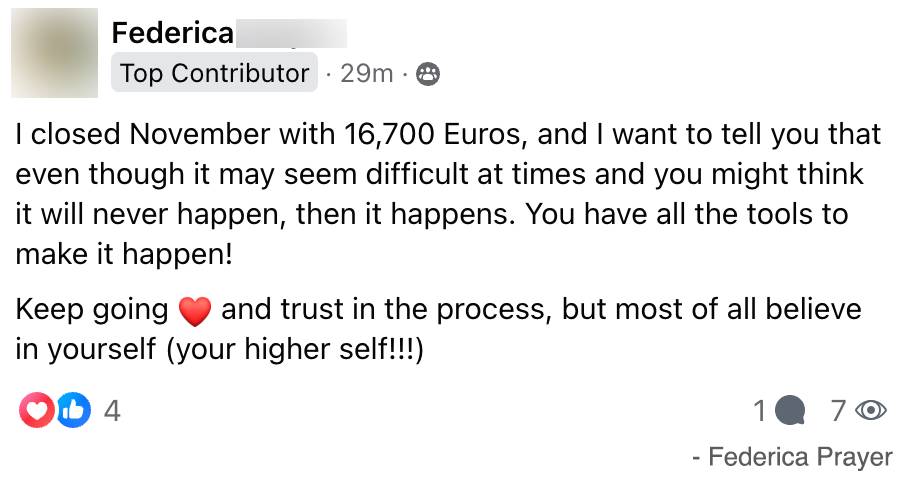905x480 pixels.
Task: Click the eye views icon
Action: pyautogui.click(x=870, y=410)
